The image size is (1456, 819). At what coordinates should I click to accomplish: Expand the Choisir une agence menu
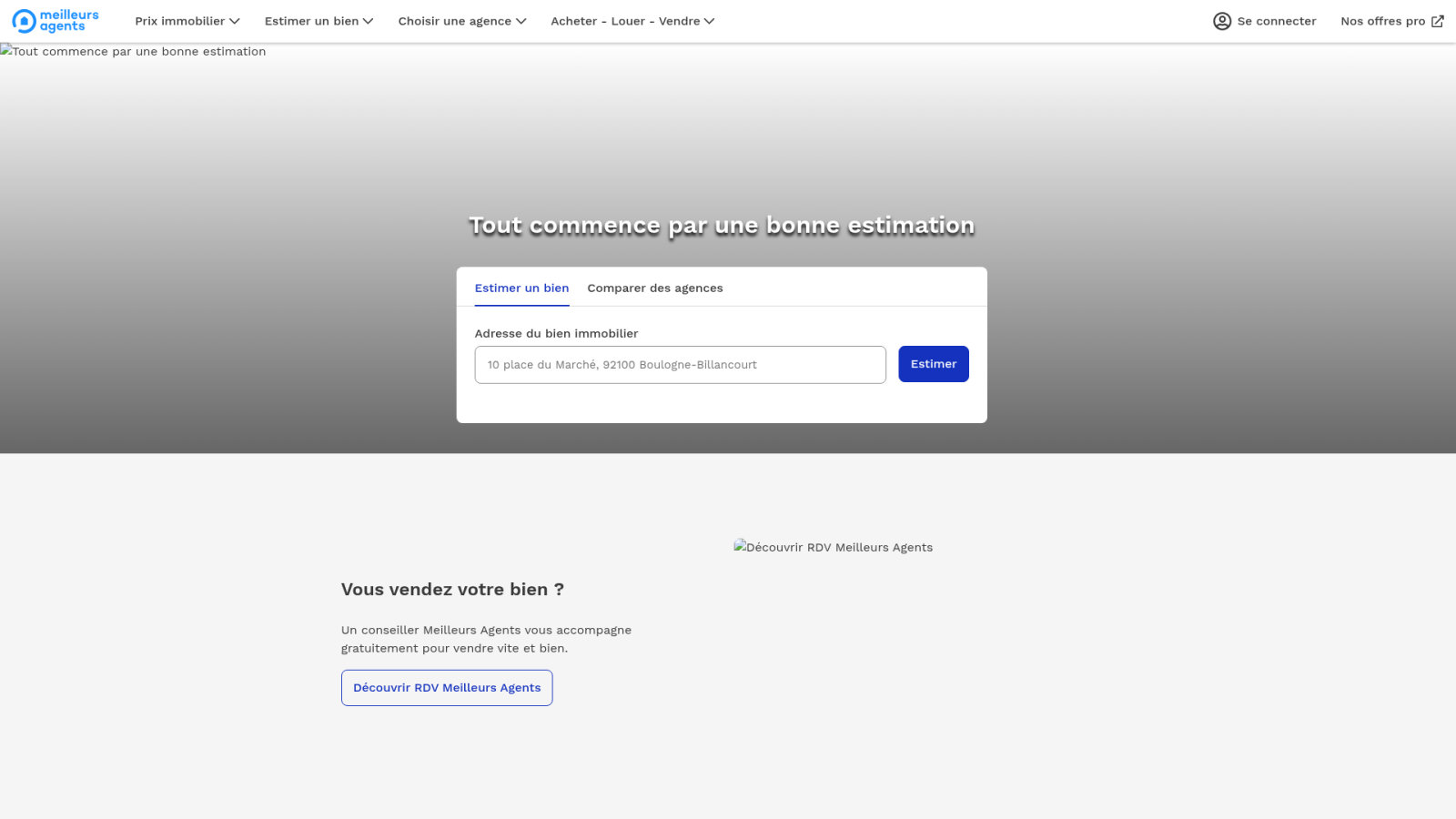coord(462,21)
